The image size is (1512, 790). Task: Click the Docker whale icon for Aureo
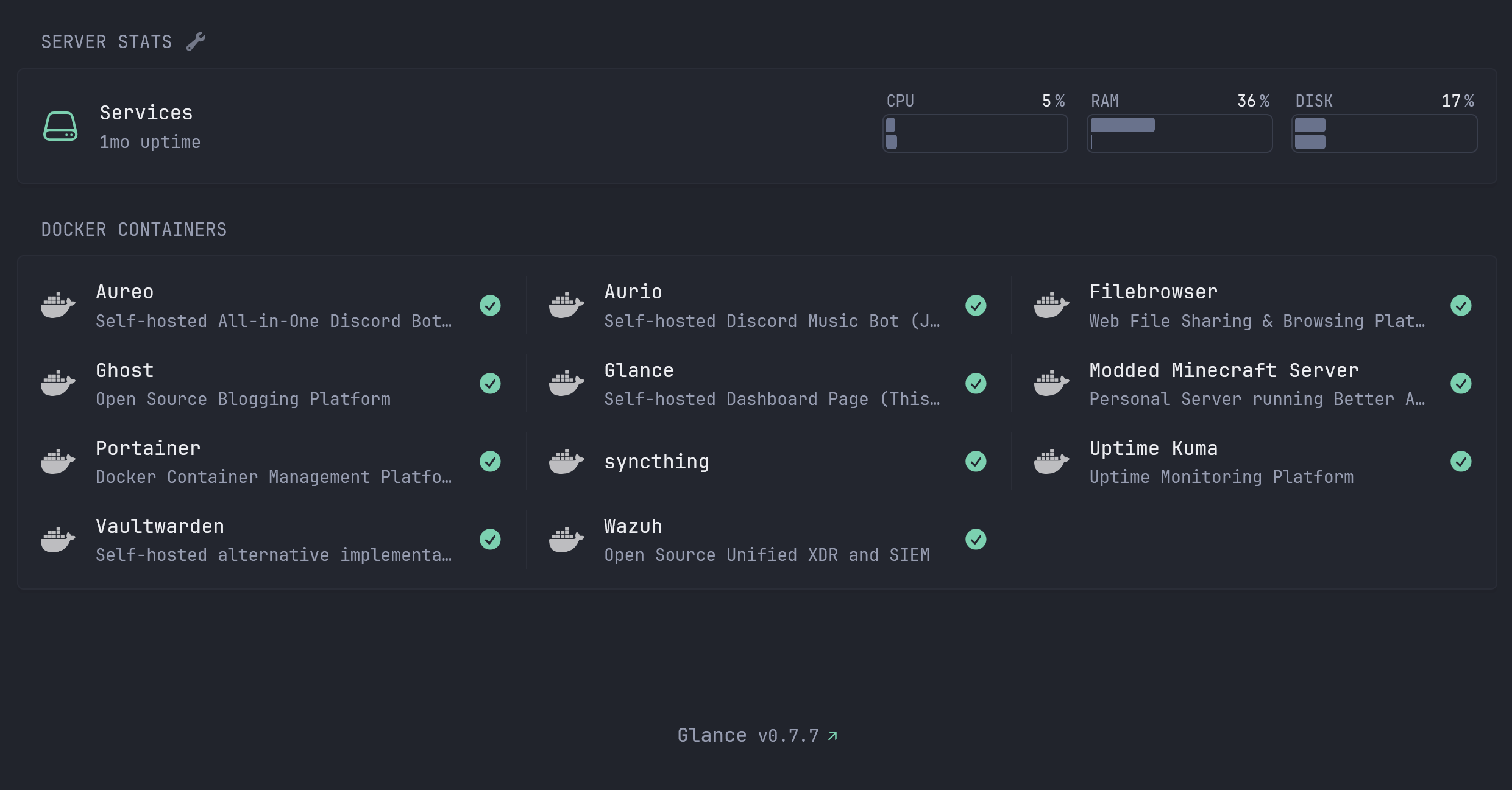click(x=58, y=305)
